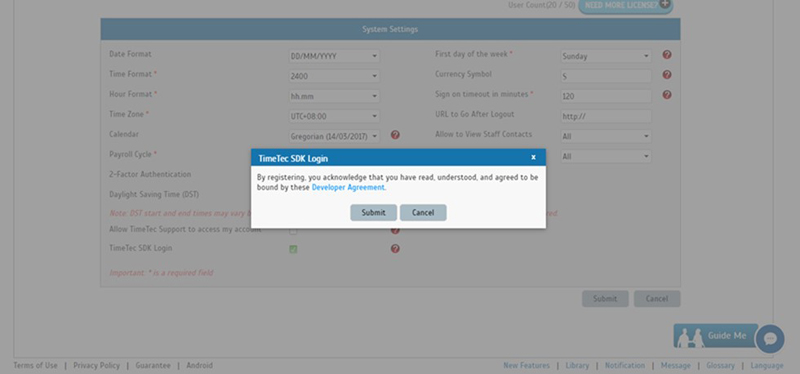This screenshot has width=800, height=374.
Task: Click the User Count(20 / 50) text
Action: (541, 5)
